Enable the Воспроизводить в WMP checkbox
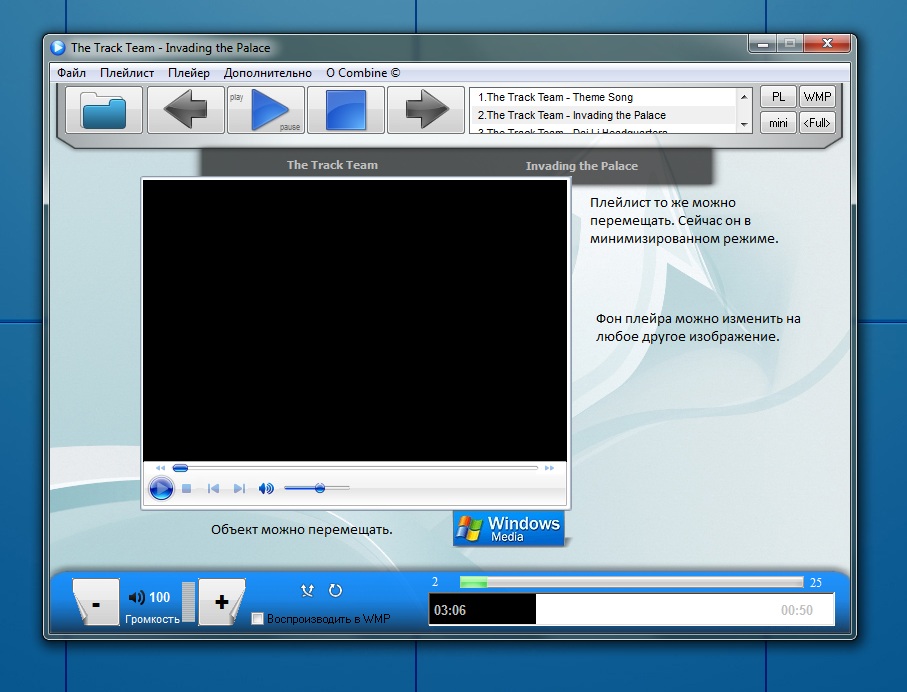The height and width of the screenshot is (692, 907). pos(257,619)
